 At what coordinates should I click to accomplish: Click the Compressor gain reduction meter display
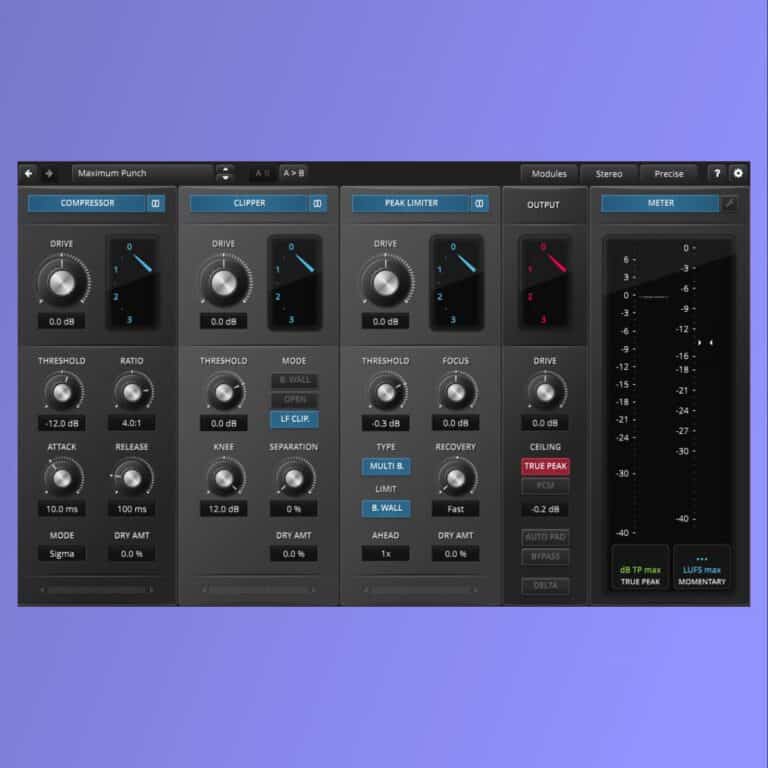coord(133,283)
